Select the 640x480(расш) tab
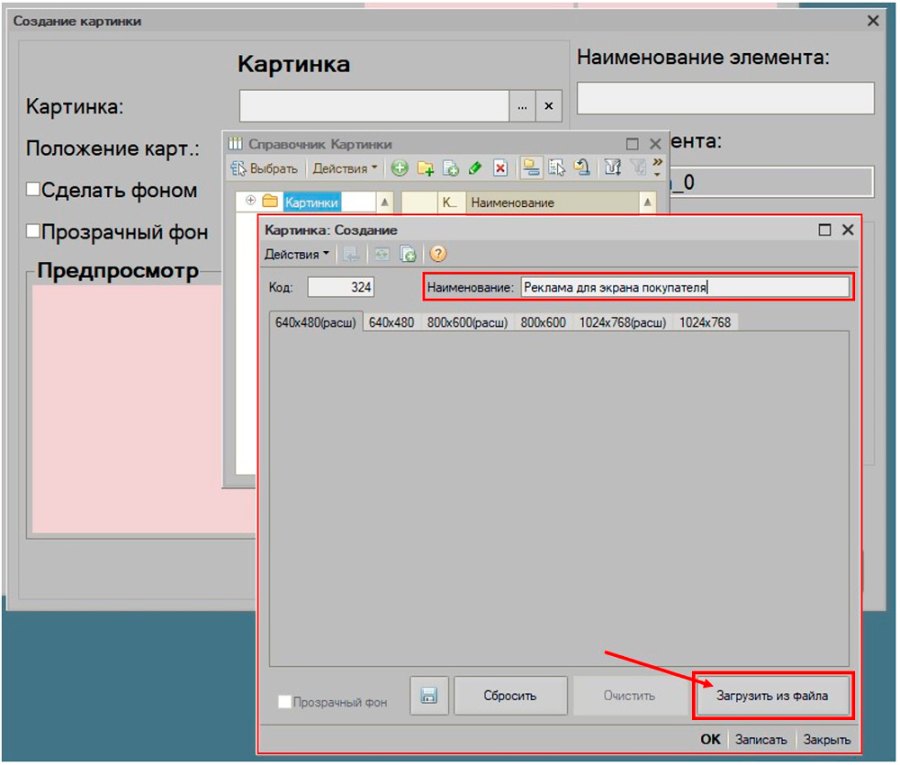 point(316,323)
